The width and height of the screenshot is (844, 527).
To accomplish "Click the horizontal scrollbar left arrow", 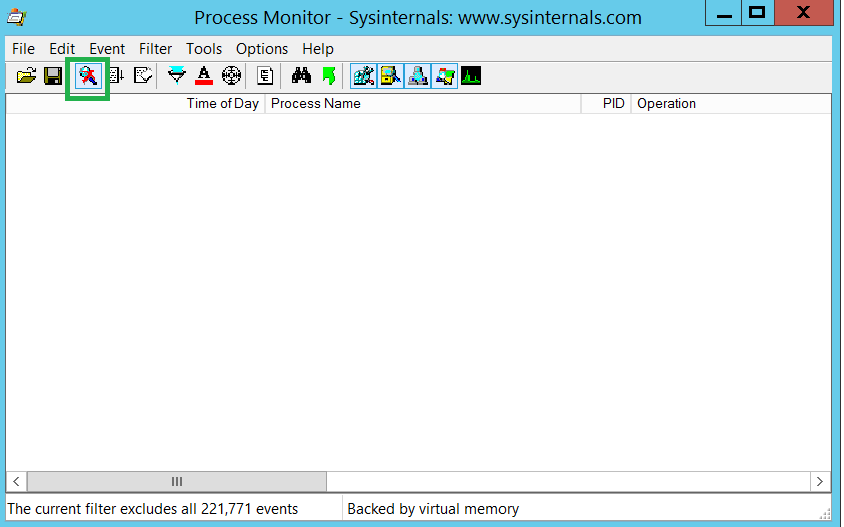I will pos(16,481).
